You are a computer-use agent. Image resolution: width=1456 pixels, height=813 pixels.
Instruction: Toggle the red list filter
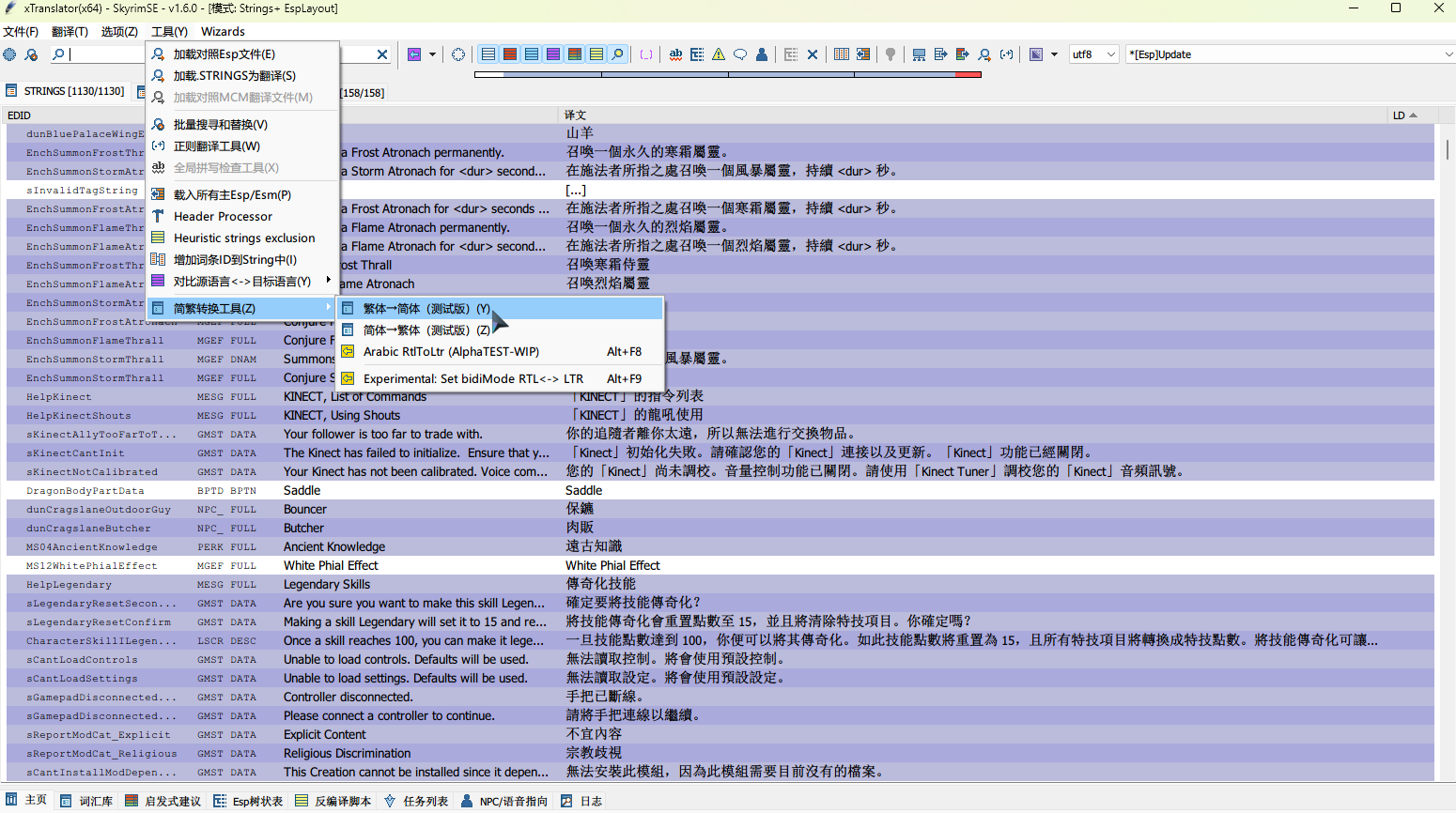(x=510, y=54)
